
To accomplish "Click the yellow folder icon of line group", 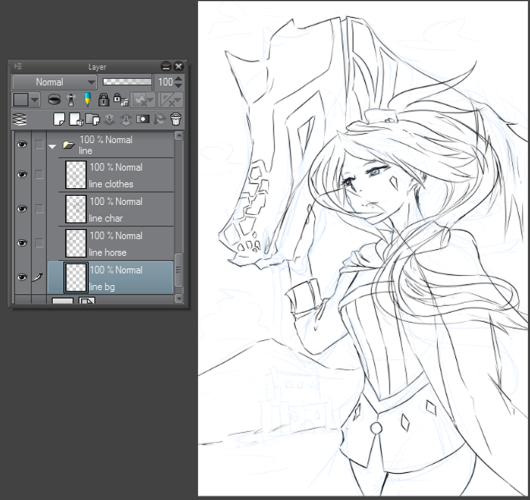I will click(x=69, y=145).
